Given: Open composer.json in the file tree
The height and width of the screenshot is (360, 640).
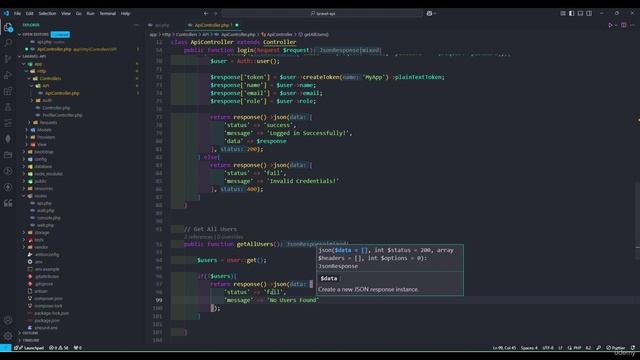Looking at the screenshot, I should (48, 298).
